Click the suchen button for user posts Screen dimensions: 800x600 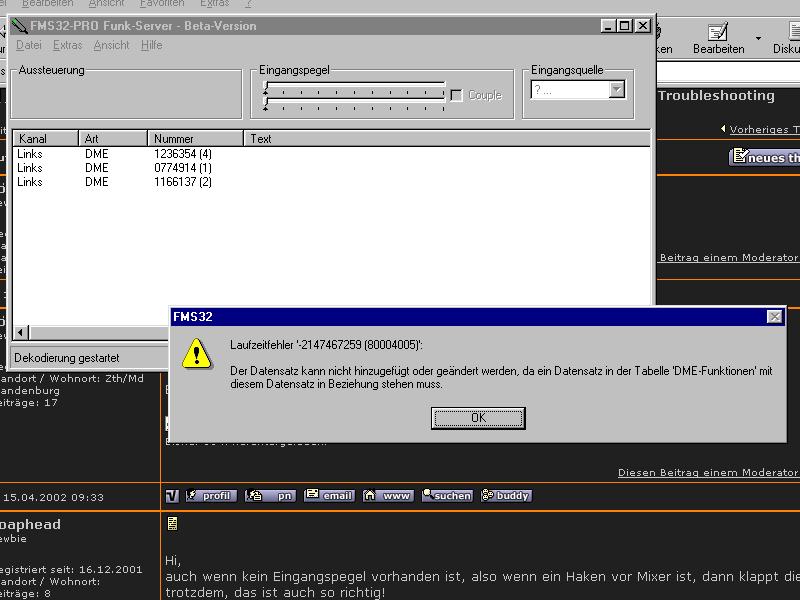[x=447, y=495]
